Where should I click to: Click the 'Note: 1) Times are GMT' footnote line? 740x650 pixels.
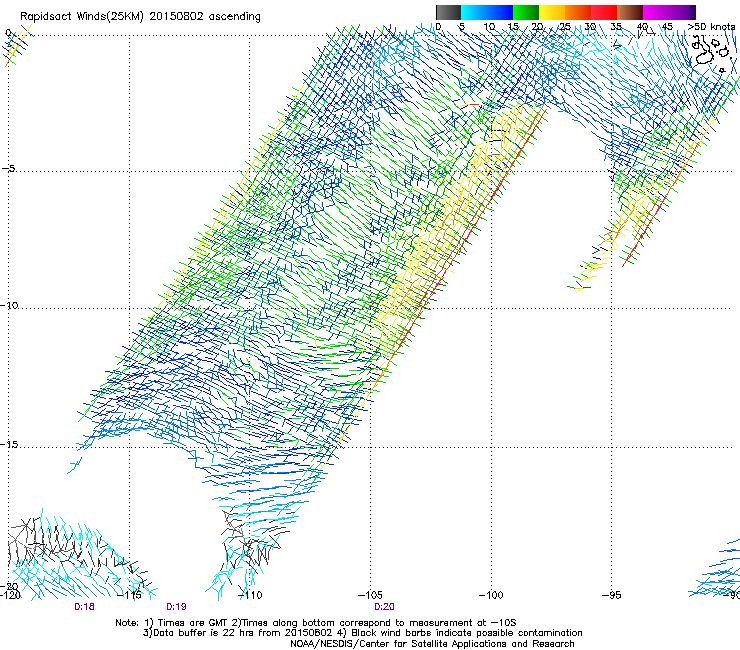pos(316,623)
